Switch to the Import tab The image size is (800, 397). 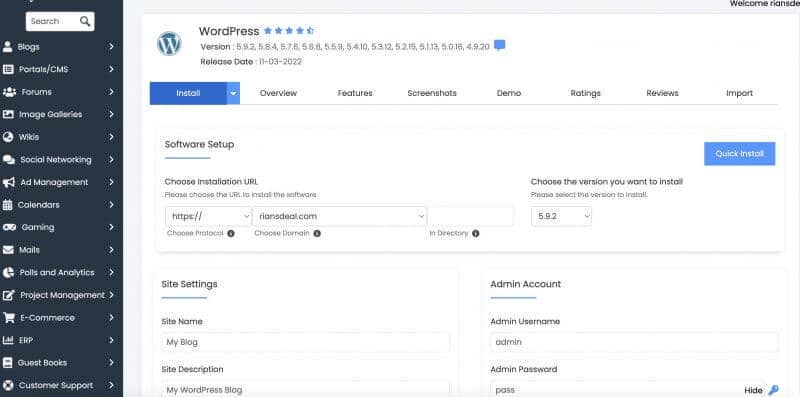[x=739, y=93]
